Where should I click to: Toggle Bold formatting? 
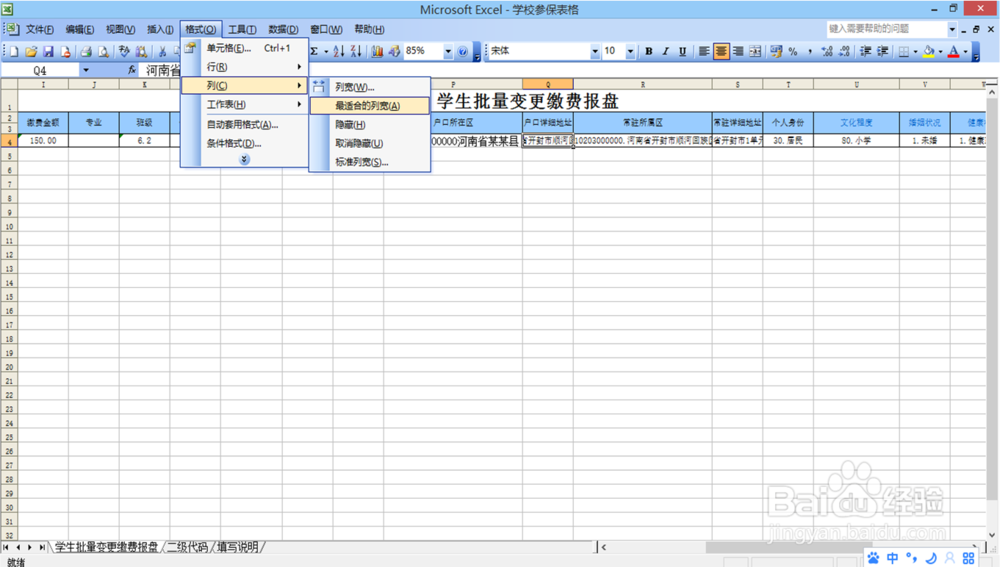pos(649,52)
